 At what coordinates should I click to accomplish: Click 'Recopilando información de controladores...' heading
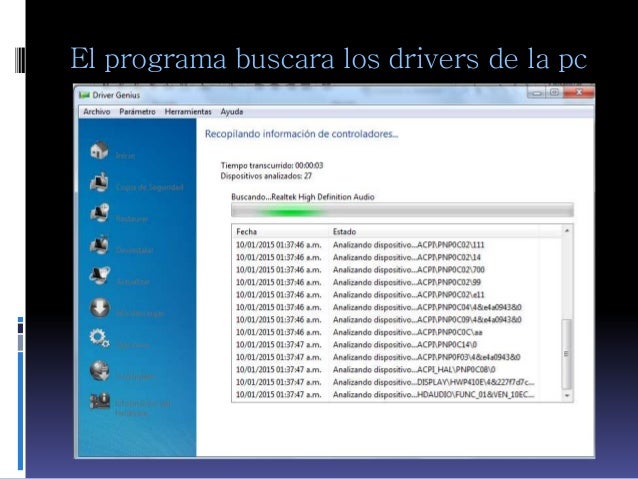pos(302,134)
